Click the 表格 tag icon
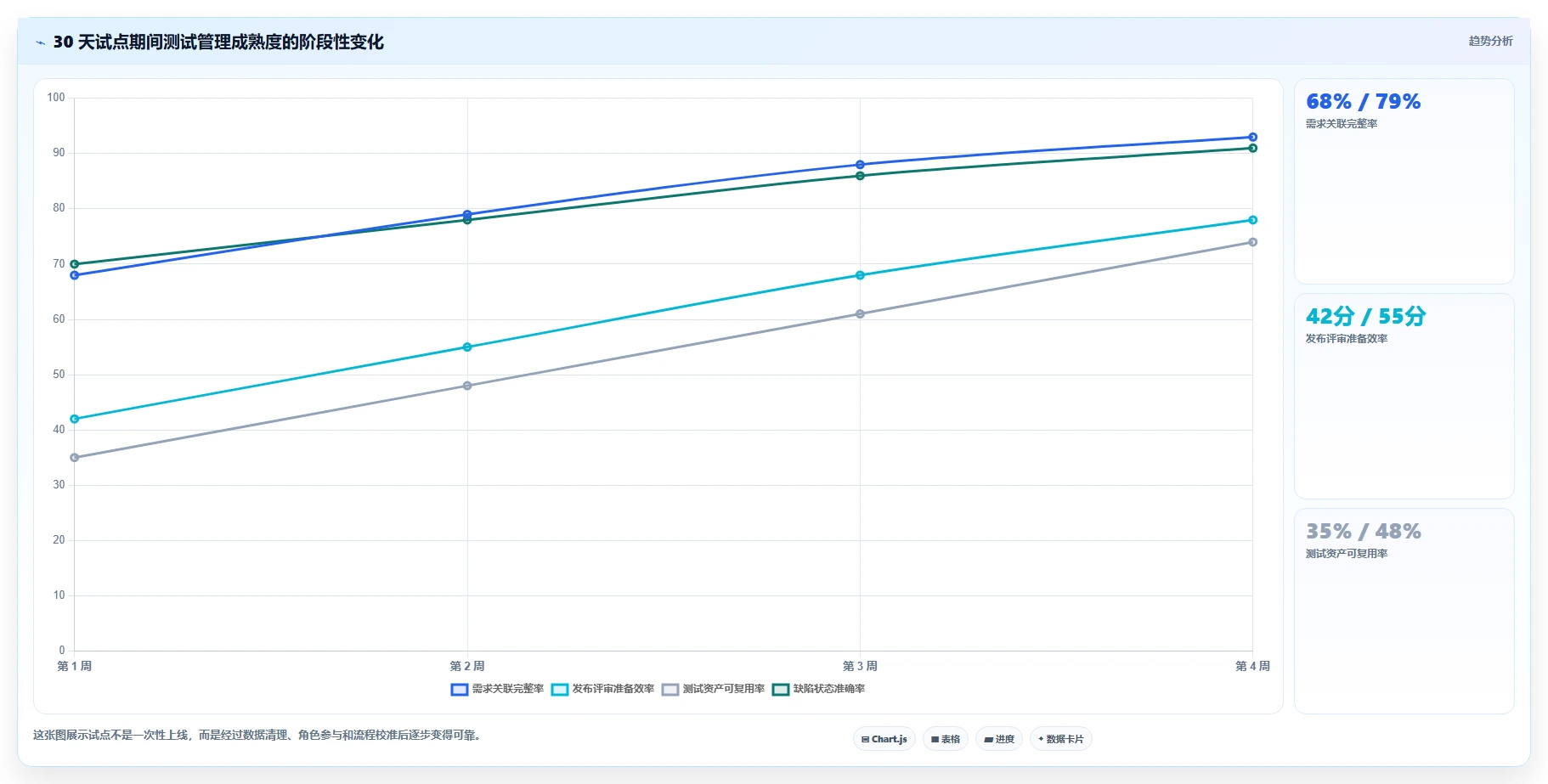 click(x=935, y=739)
